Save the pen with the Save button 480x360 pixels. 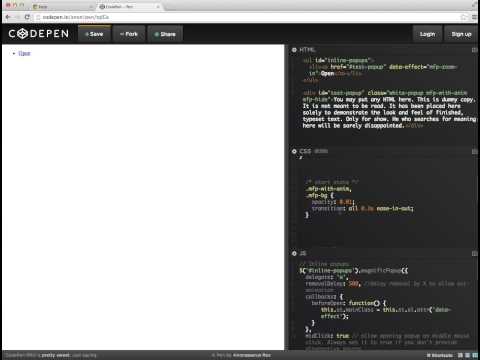click(94, 34)
